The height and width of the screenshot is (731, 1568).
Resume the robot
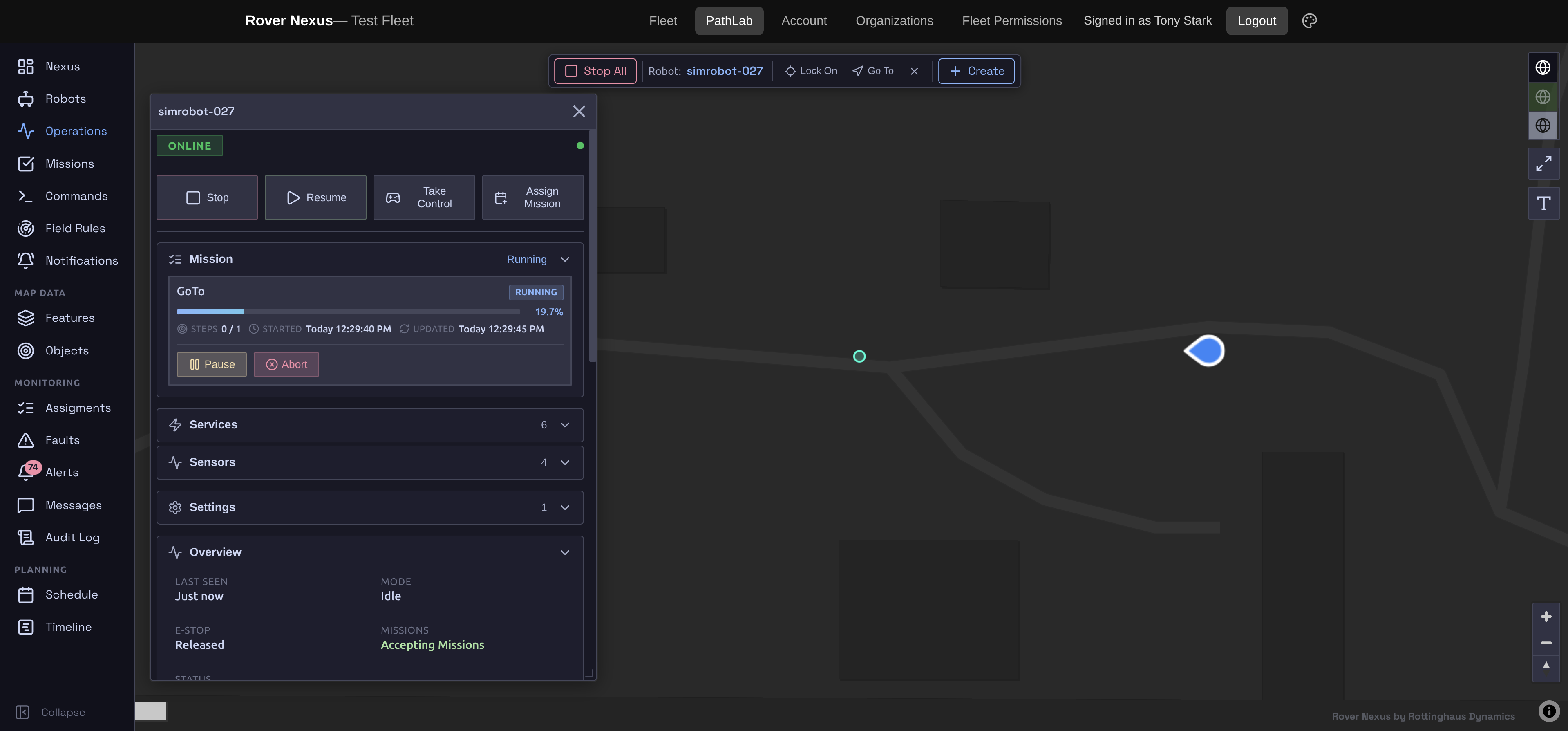[x=315, y=197]
